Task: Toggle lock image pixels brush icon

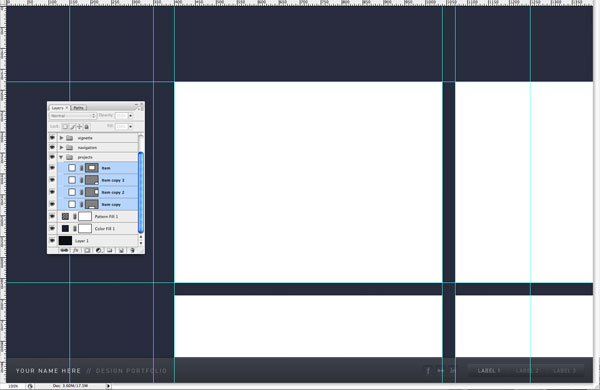Action: coord(72,126)
